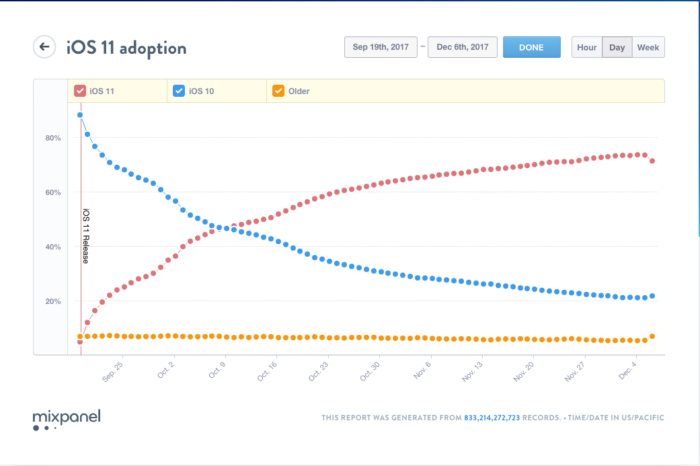Uncheck the iOS 10 series checkbox
This screenshot has height=466, width=700.
click(x=179, y=91)
